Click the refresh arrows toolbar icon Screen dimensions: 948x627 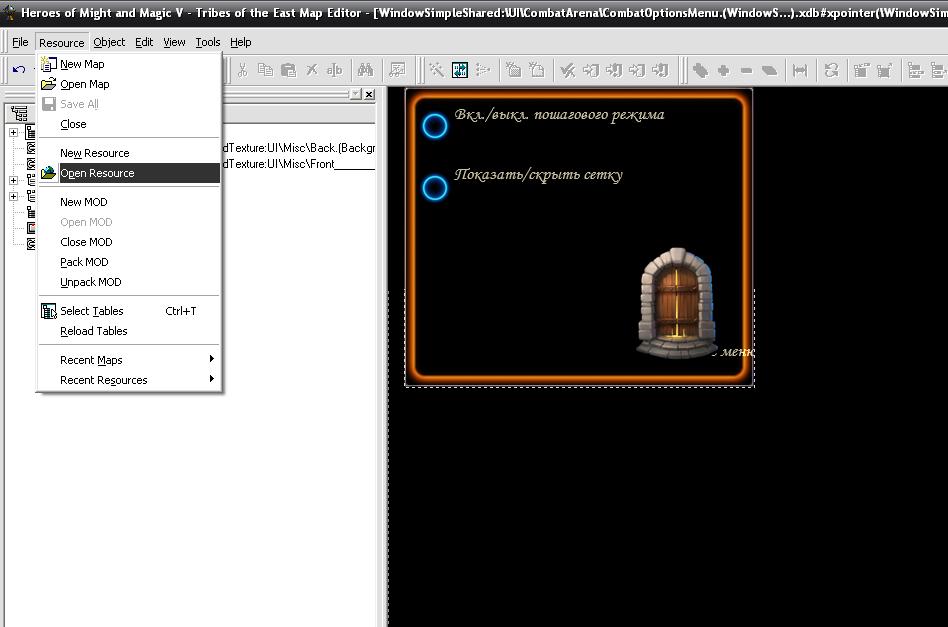[831, 70]
